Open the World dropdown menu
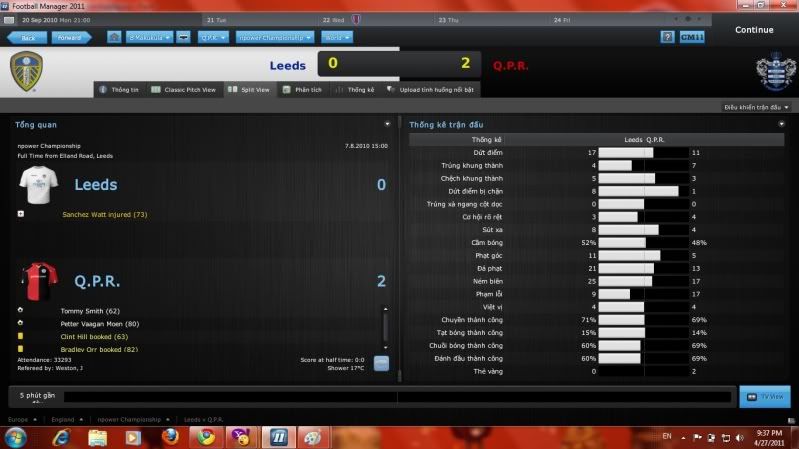 (x=337, y=38)
